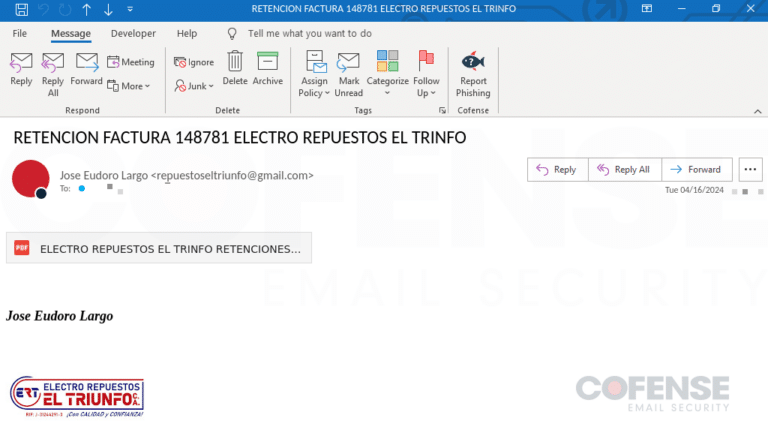This screenshot has width=768, height=433.
Task: Click the Undo arrow in quick access toolbar
Action: coord(44,9)
